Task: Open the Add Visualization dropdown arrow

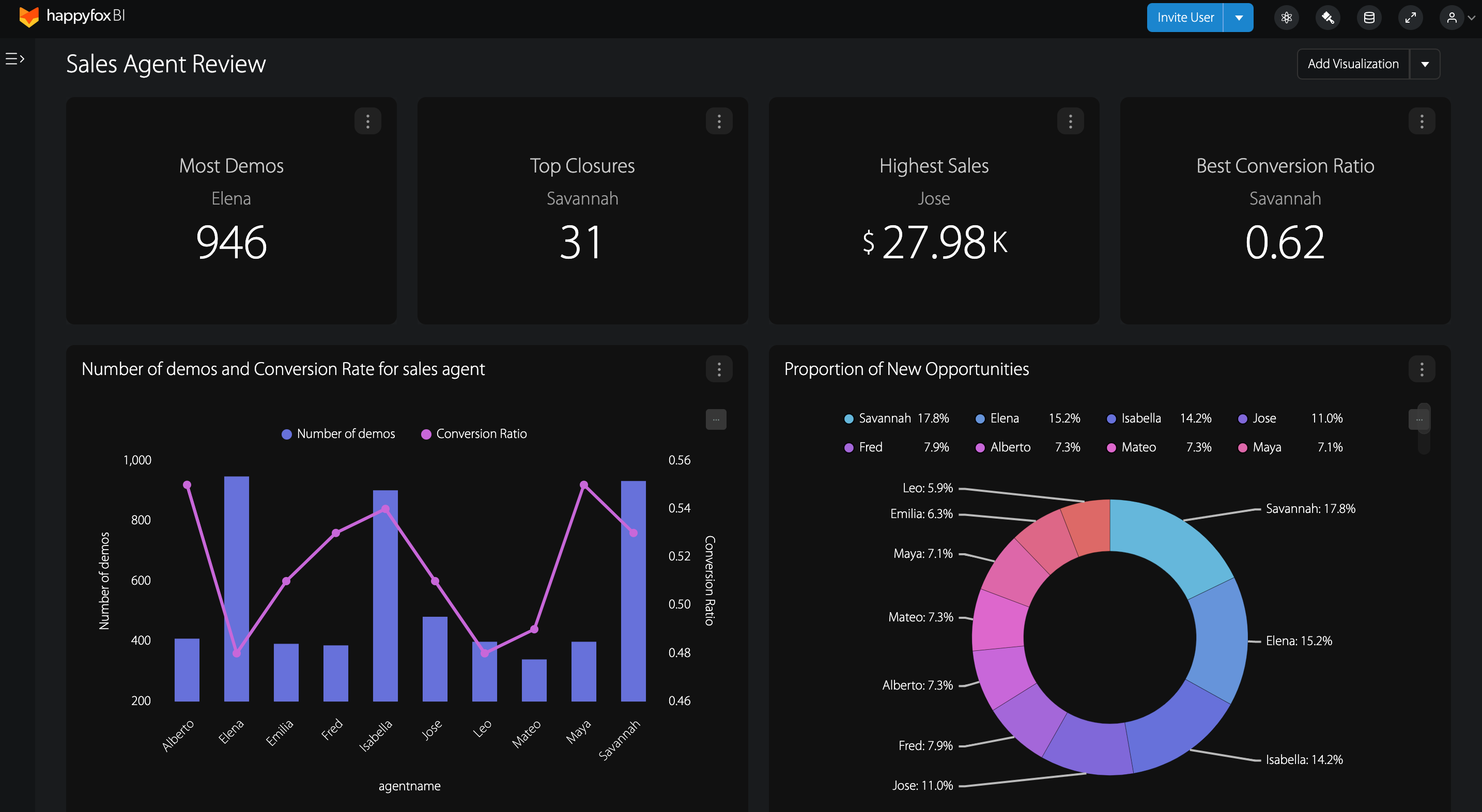Action: coord(1425,64)
